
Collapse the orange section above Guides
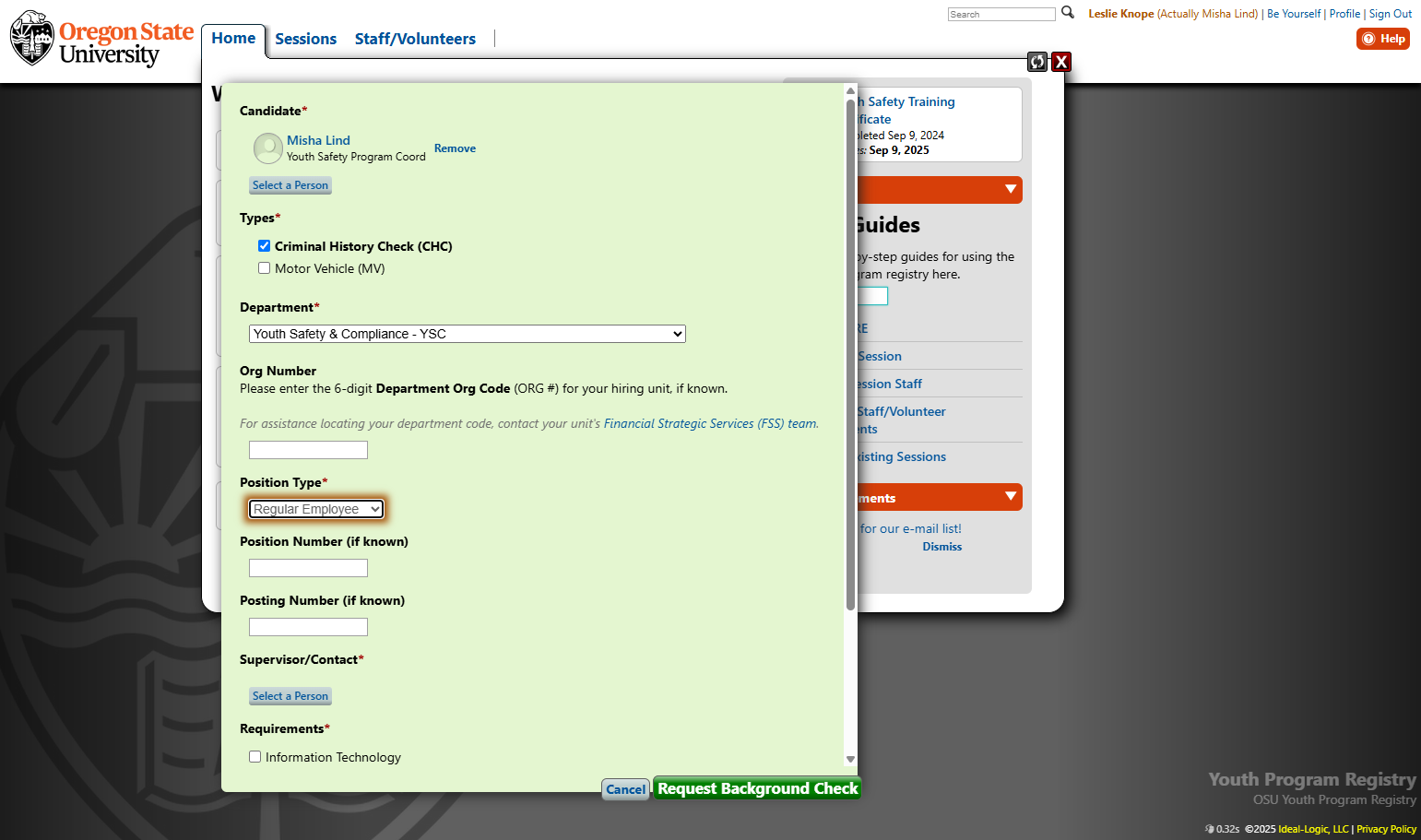pos(1011,190)
